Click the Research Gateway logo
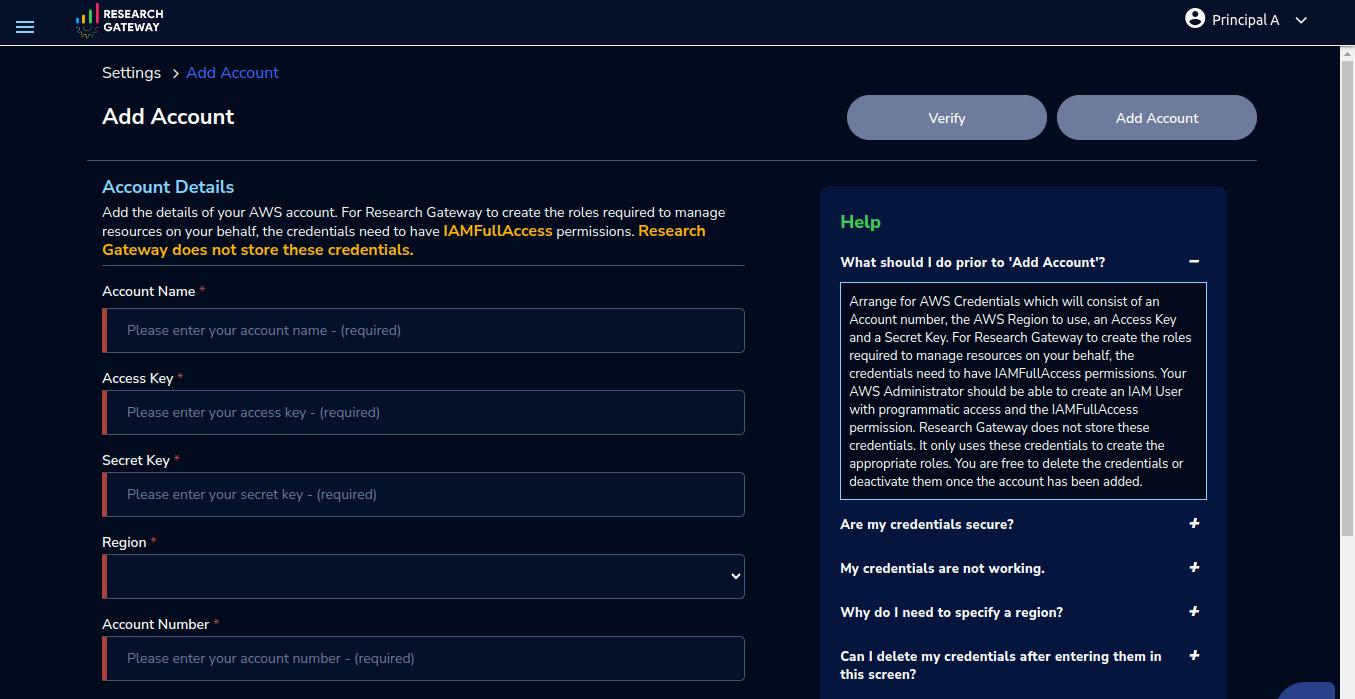This screenshot has height=699, width=1355. click(119, 20)
